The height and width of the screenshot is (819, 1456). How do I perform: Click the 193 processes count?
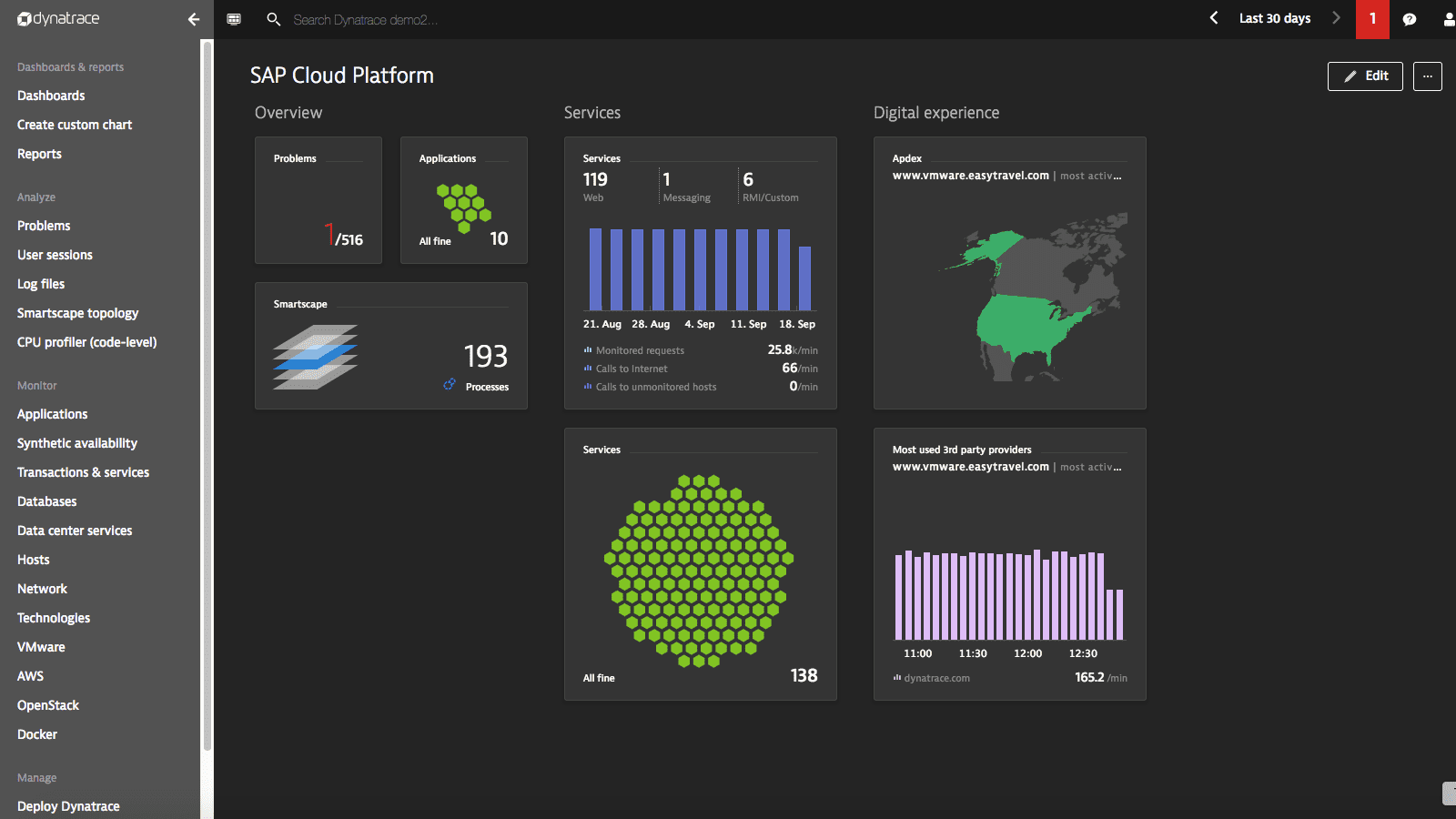pyautogui.click(x=486, y=356)
